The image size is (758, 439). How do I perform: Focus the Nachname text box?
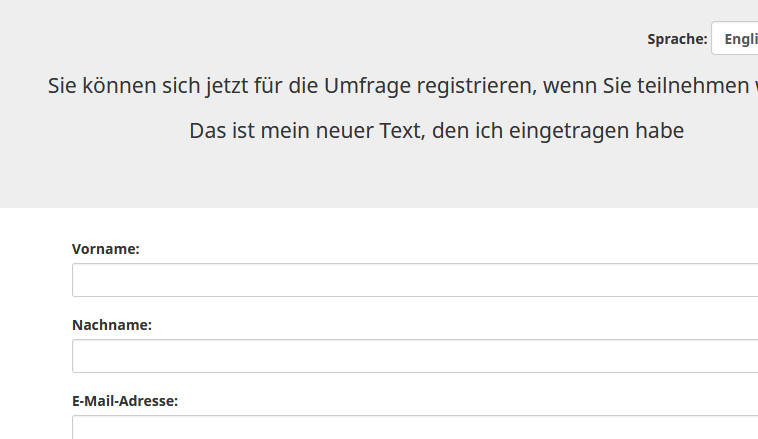click(x=414, y=356)
